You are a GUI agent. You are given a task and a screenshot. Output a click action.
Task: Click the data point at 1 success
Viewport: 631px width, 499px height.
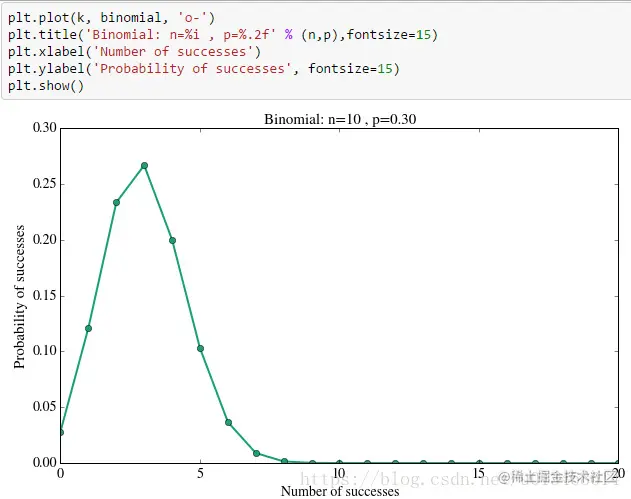[89, 328]
